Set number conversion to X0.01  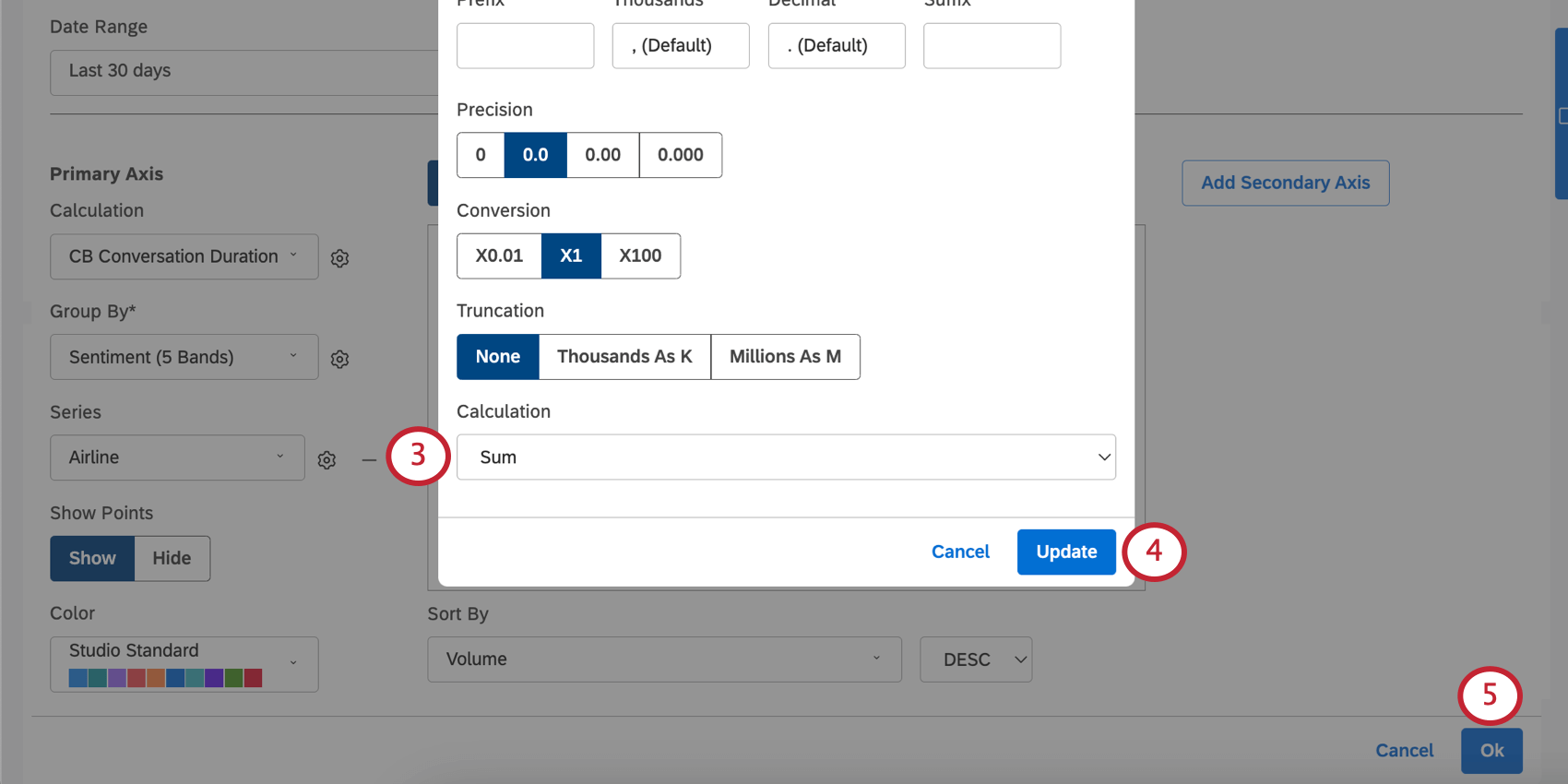tap(498, 255)
